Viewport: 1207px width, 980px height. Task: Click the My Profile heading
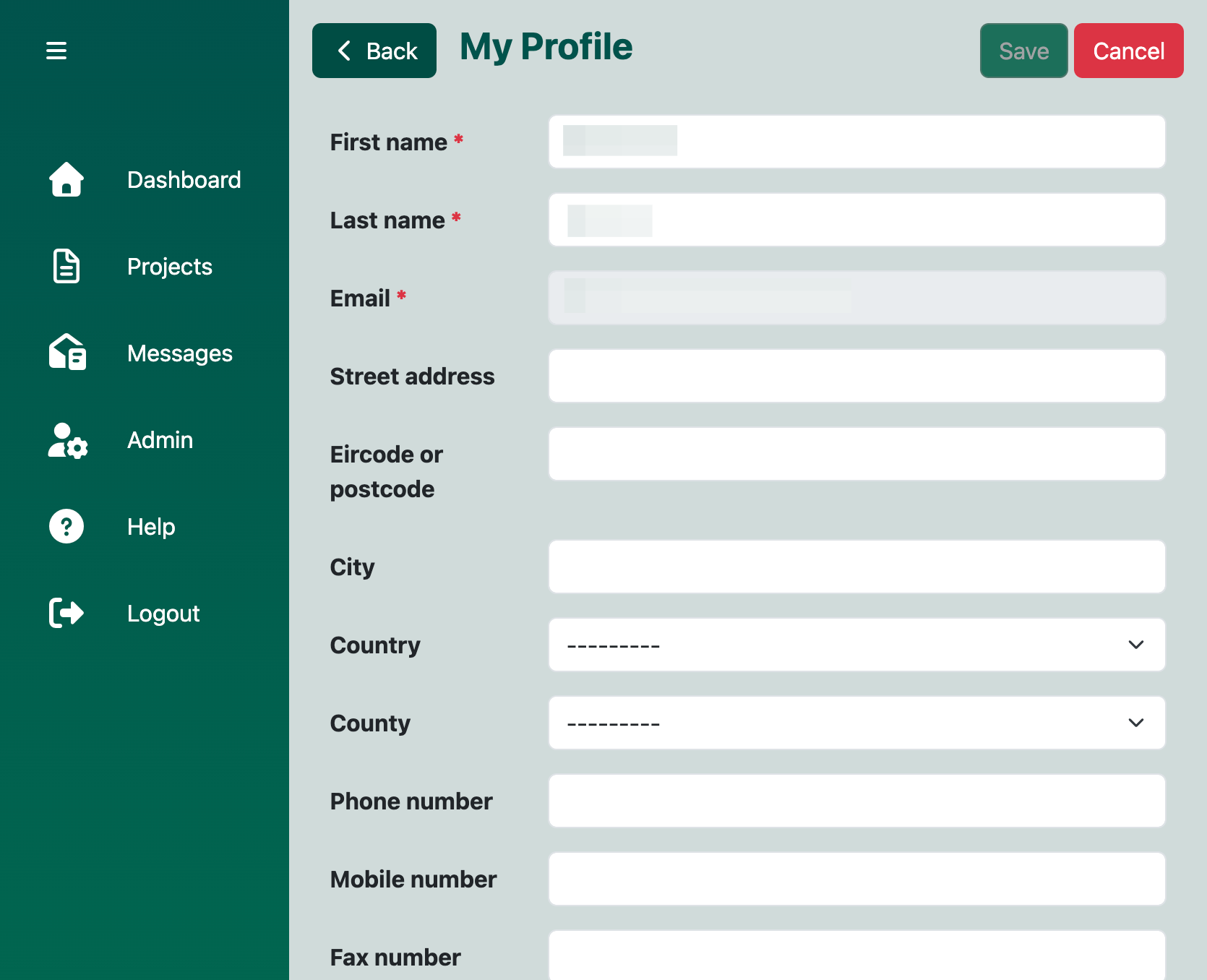pyautogui.click(x=546, y=48)
